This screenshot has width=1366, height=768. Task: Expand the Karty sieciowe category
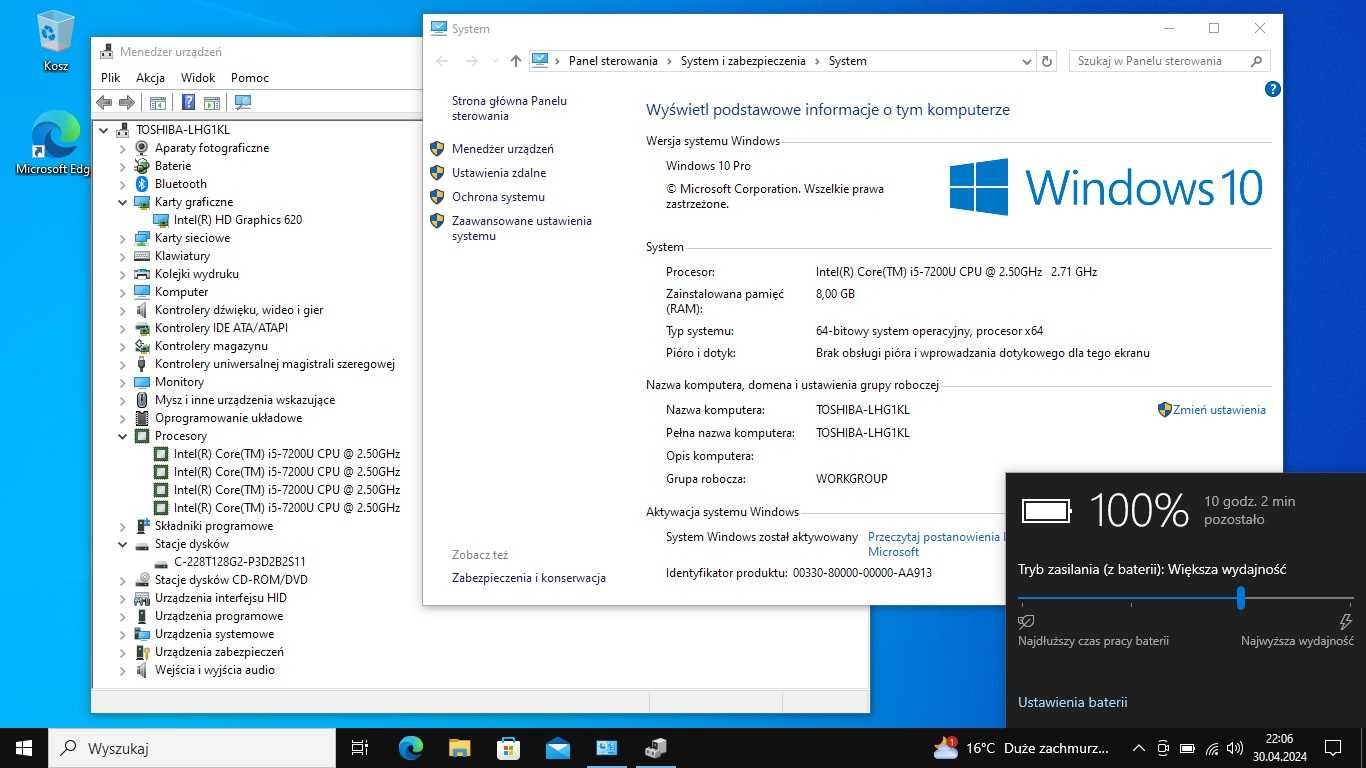[123, 238]
